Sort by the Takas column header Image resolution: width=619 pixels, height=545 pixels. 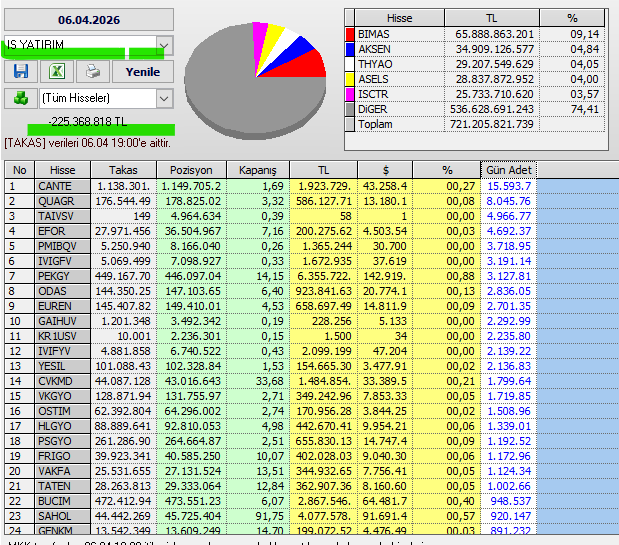(x=123, y=170)
